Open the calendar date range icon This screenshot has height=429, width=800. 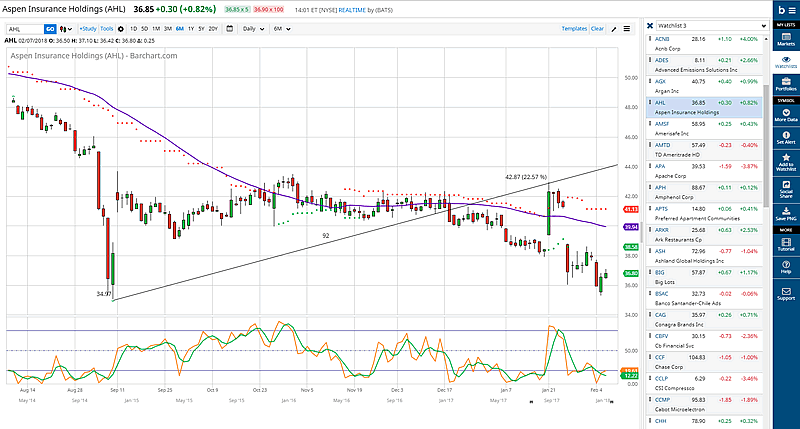click(x=230, y=29)
